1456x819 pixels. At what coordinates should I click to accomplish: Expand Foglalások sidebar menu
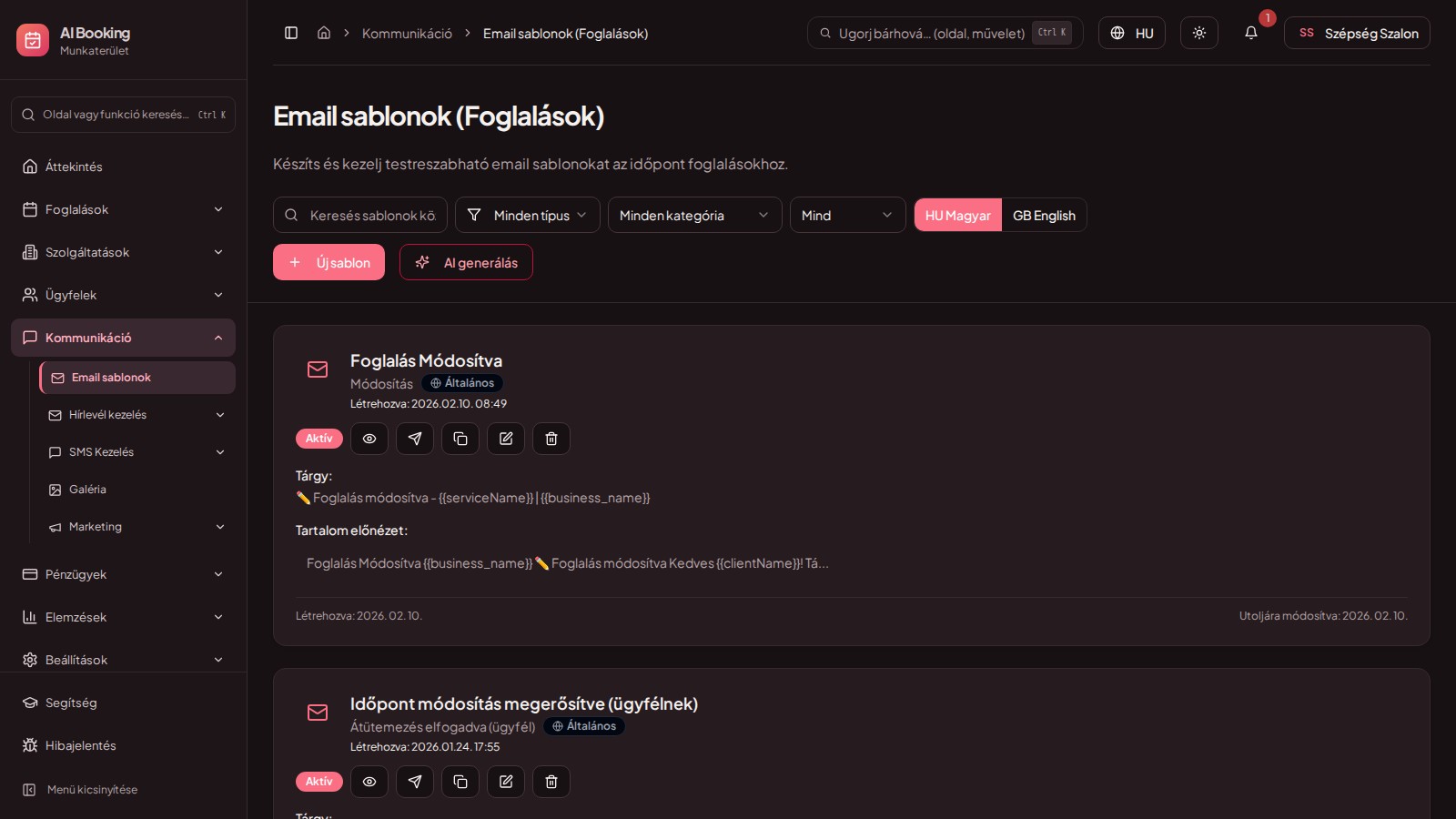point(123,209)
